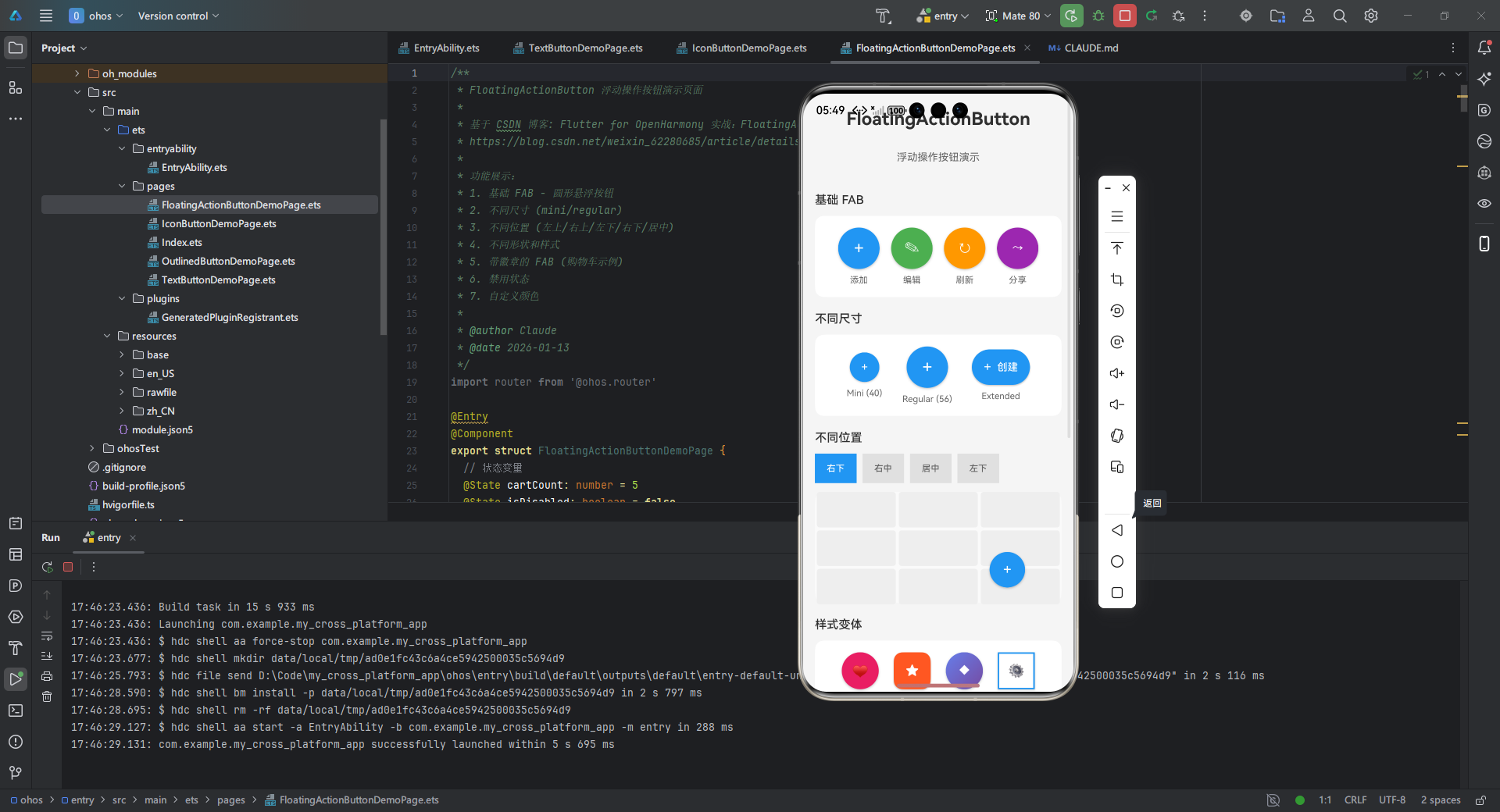Collapse the src folder
Viewport: 1500px width, 812px height.
(77, 92)
